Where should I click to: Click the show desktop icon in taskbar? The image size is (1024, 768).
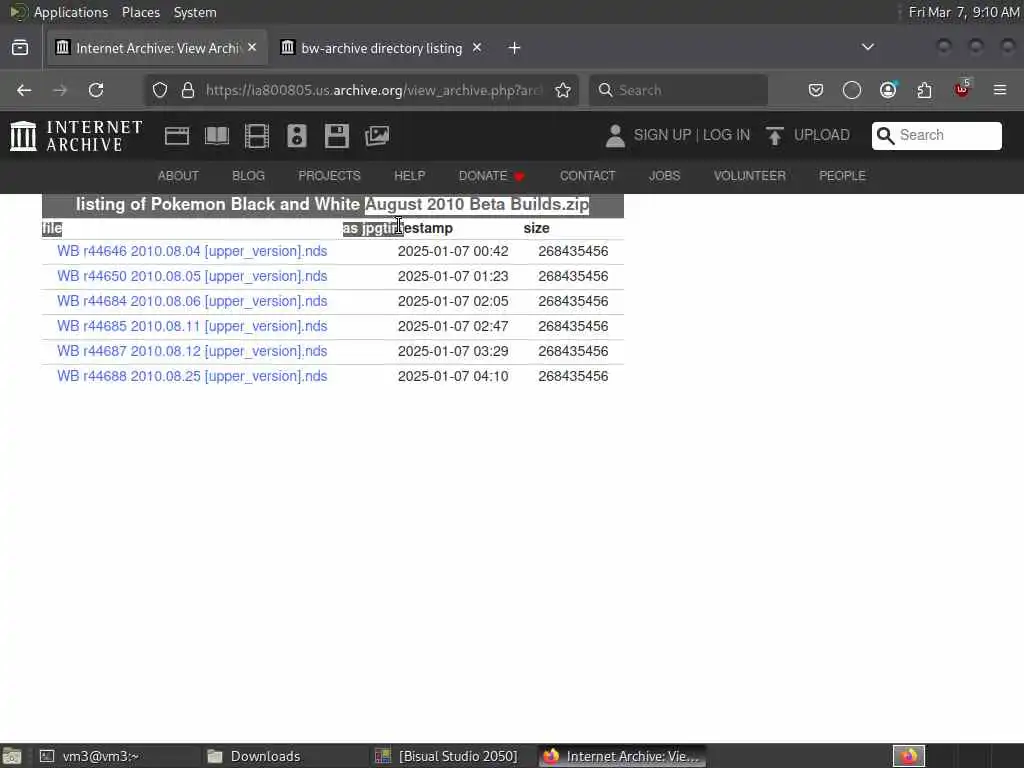click(x=11, y=756)
